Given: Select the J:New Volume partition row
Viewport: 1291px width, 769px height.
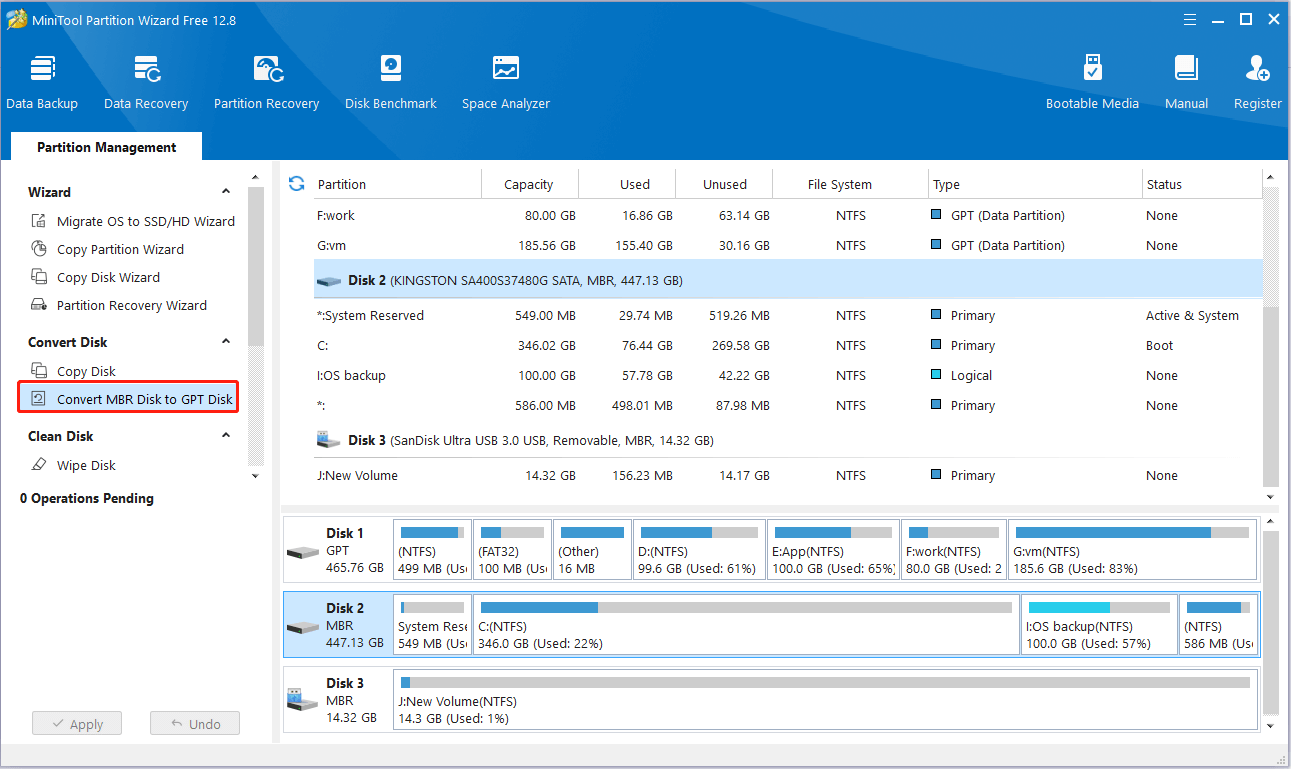Looking at the screenshot, I should coord(788,475).
